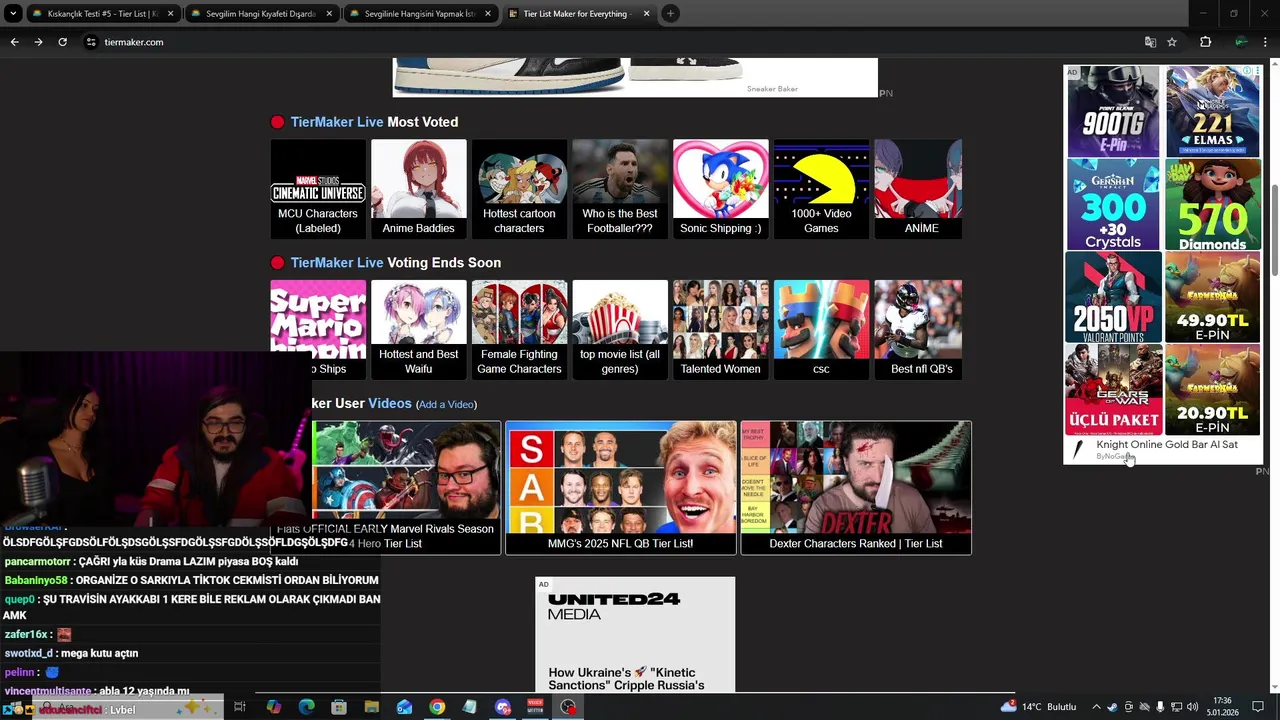The image size is (1280, 720).
Task: Open Who is the Best Footballer tier list
Action: point(620,189)
